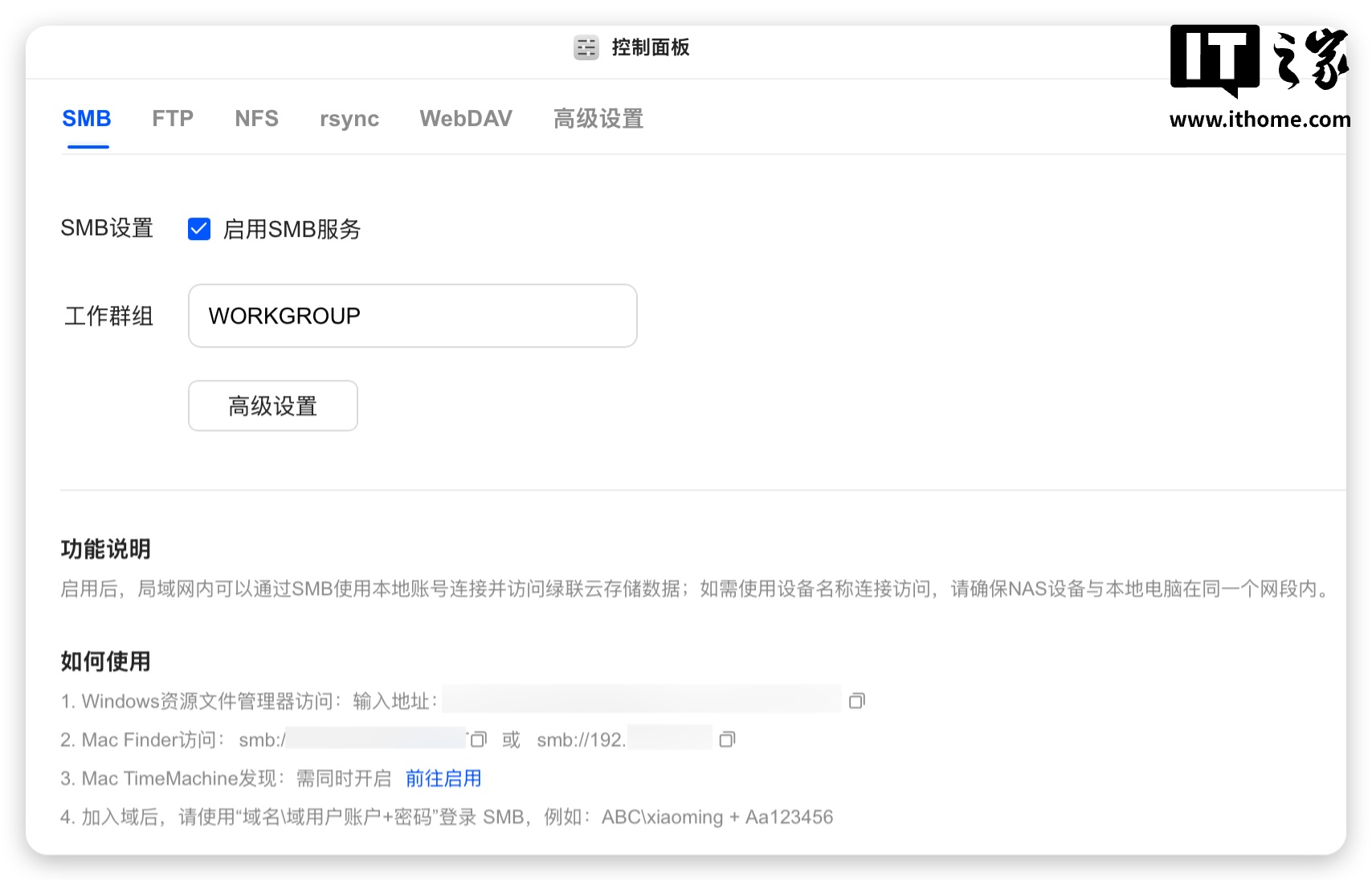Click the SMB设置 label
The width and height of the screenshot is (1372, 880).
point(107,228)
